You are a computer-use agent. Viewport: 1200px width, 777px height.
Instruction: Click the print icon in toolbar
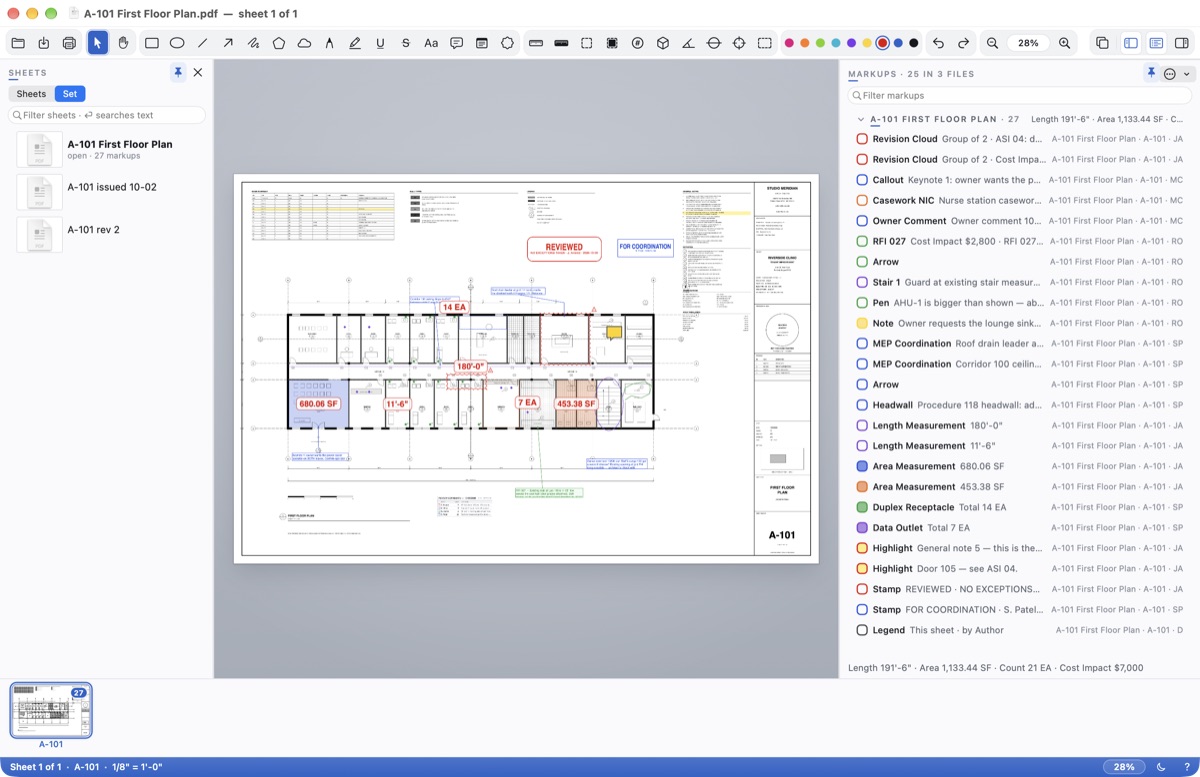[x=69, y=43]
